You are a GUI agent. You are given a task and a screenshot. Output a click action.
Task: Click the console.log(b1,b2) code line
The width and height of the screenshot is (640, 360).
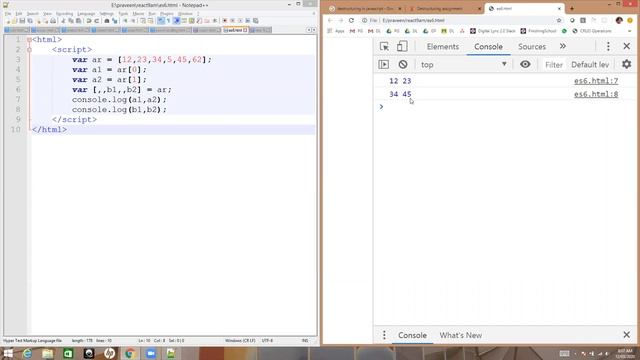point(119,109)
